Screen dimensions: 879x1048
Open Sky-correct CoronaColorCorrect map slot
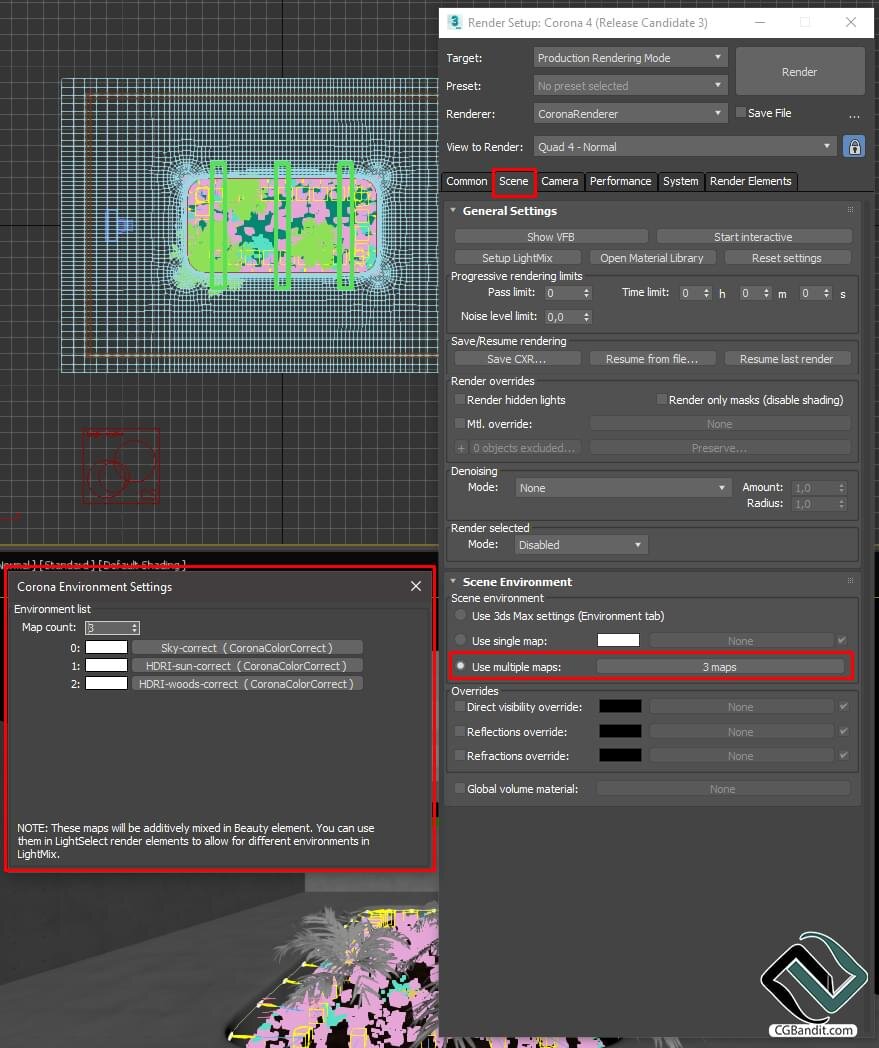click(x=247, y=648)
